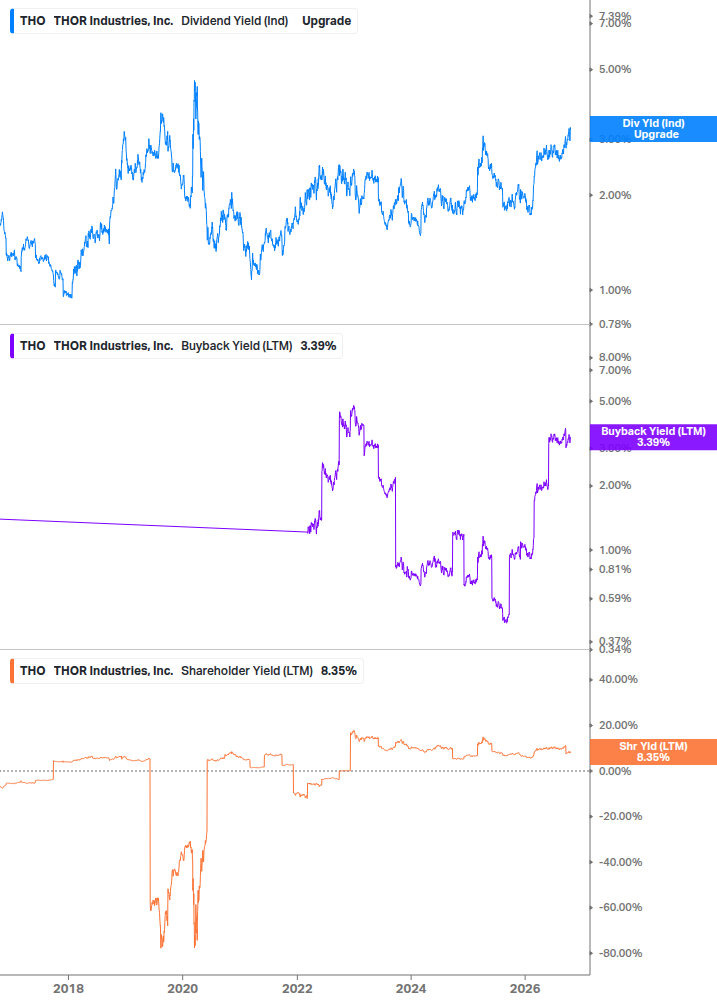Click the 8.35% value in the Shareholder Yield legend

(339, 670)
